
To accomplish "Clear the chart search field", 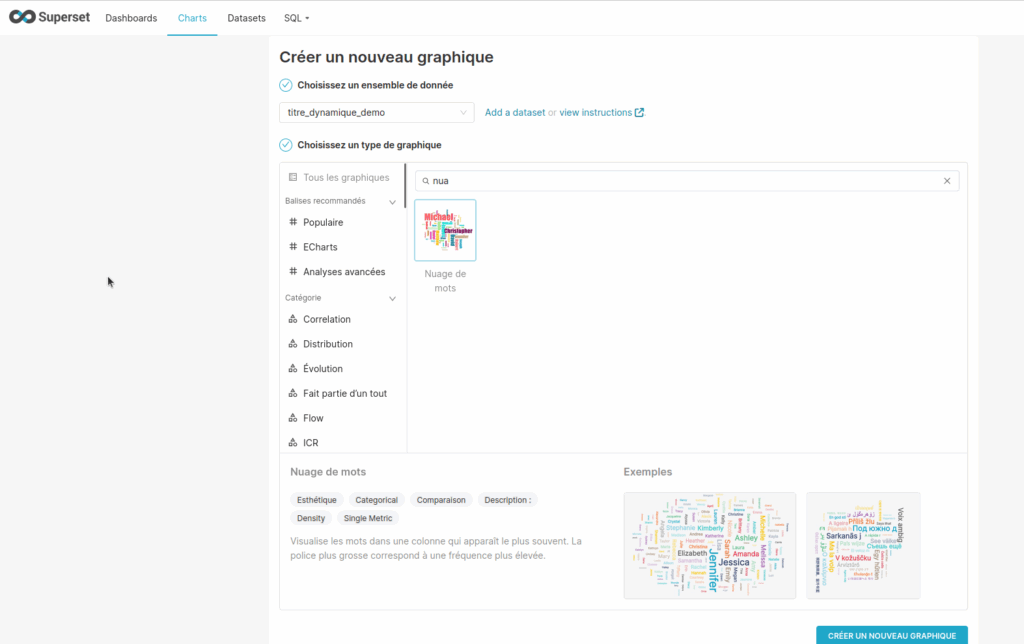I will pyautogui.click(x=947, y=181).
